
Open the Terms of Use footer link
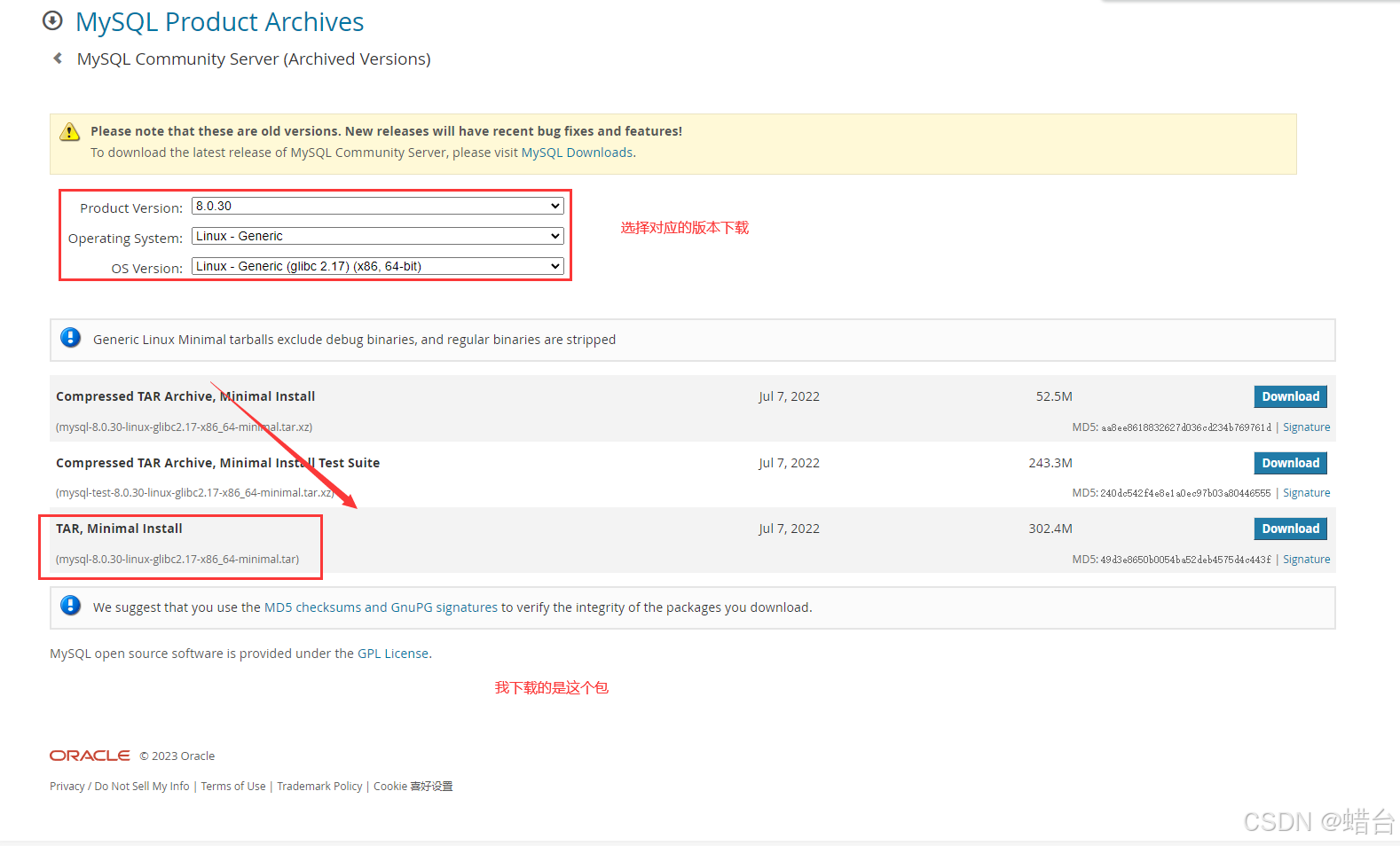tap(233, 787)
